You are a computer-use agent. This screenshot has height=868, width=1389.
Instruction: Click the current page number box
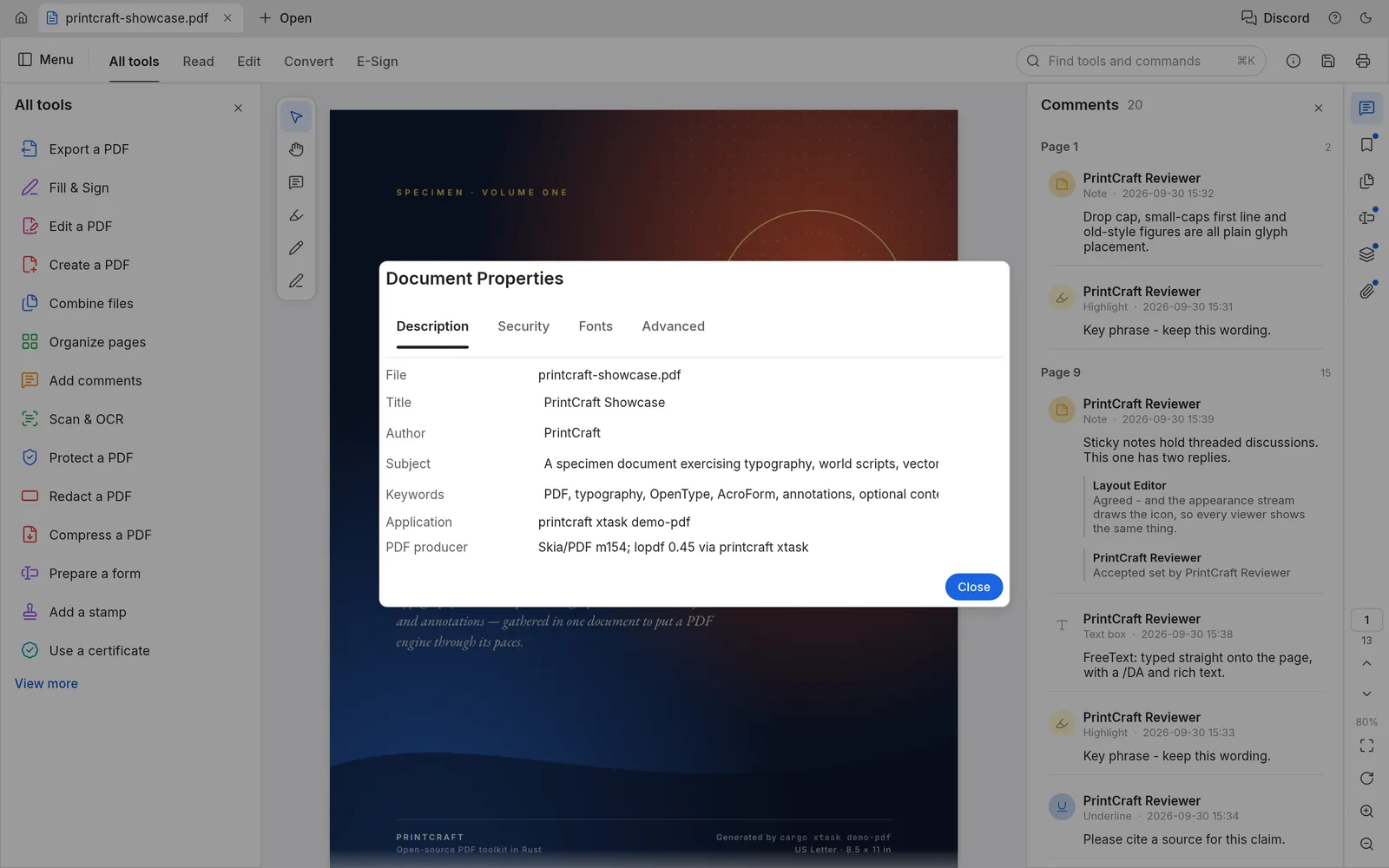[x=1366, y=620]
